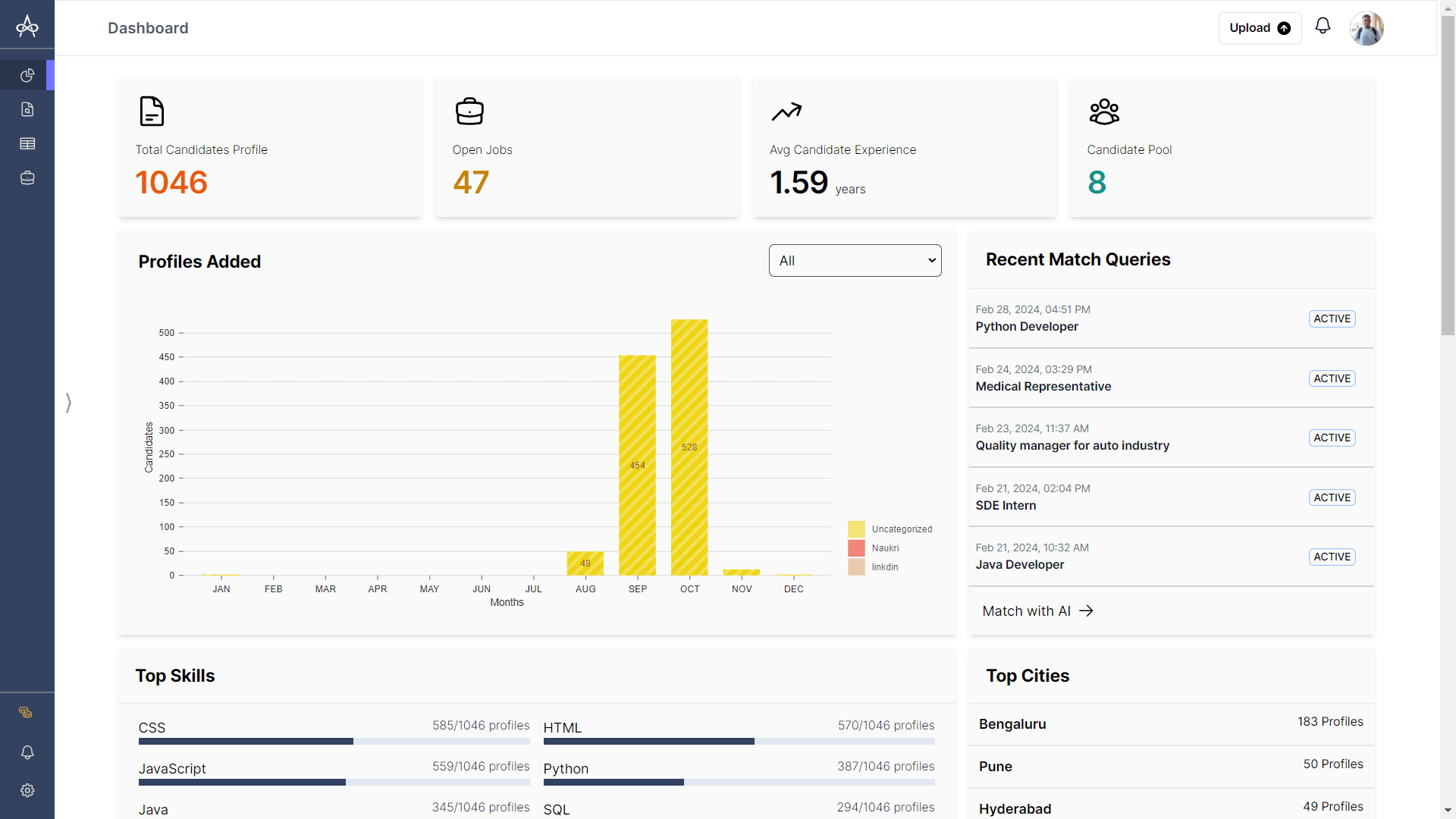Click the top bar notification bell
This screenshot has height=819, width=1456.
click(x=1323, y=27)
